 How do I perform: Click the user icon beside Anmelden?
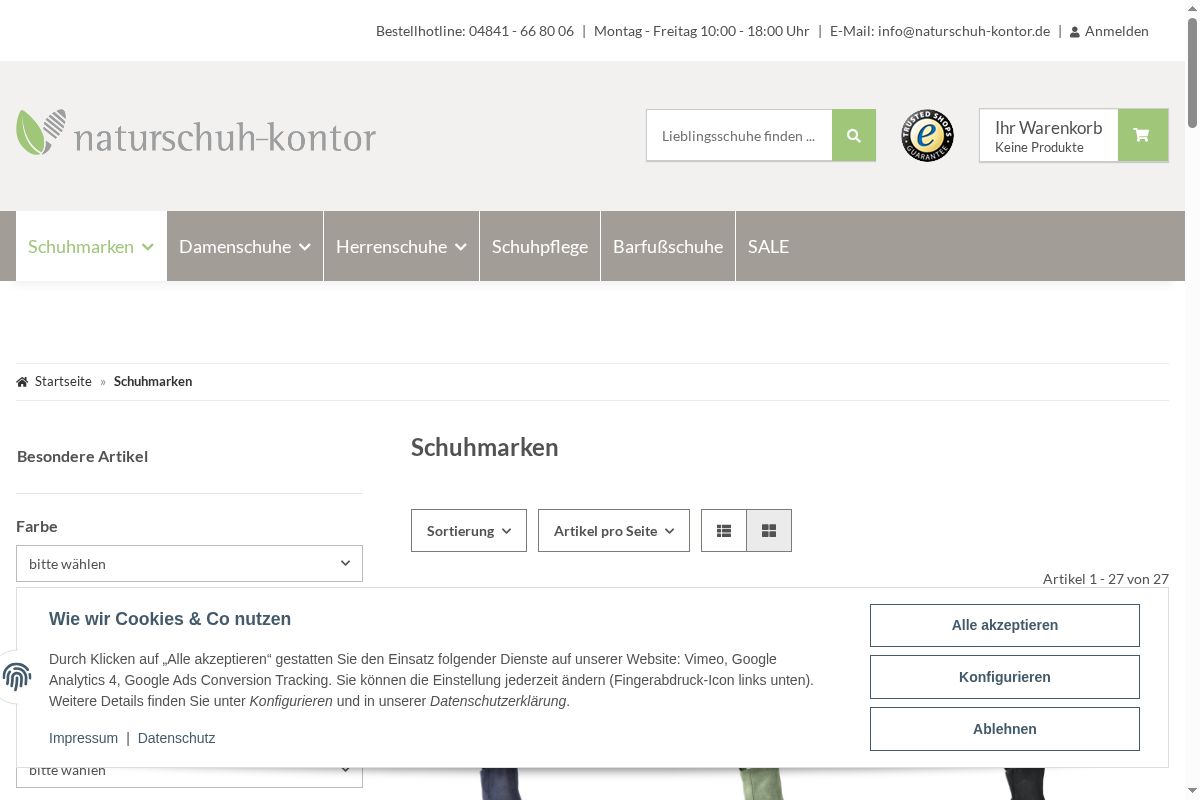tap(1074, 32)
